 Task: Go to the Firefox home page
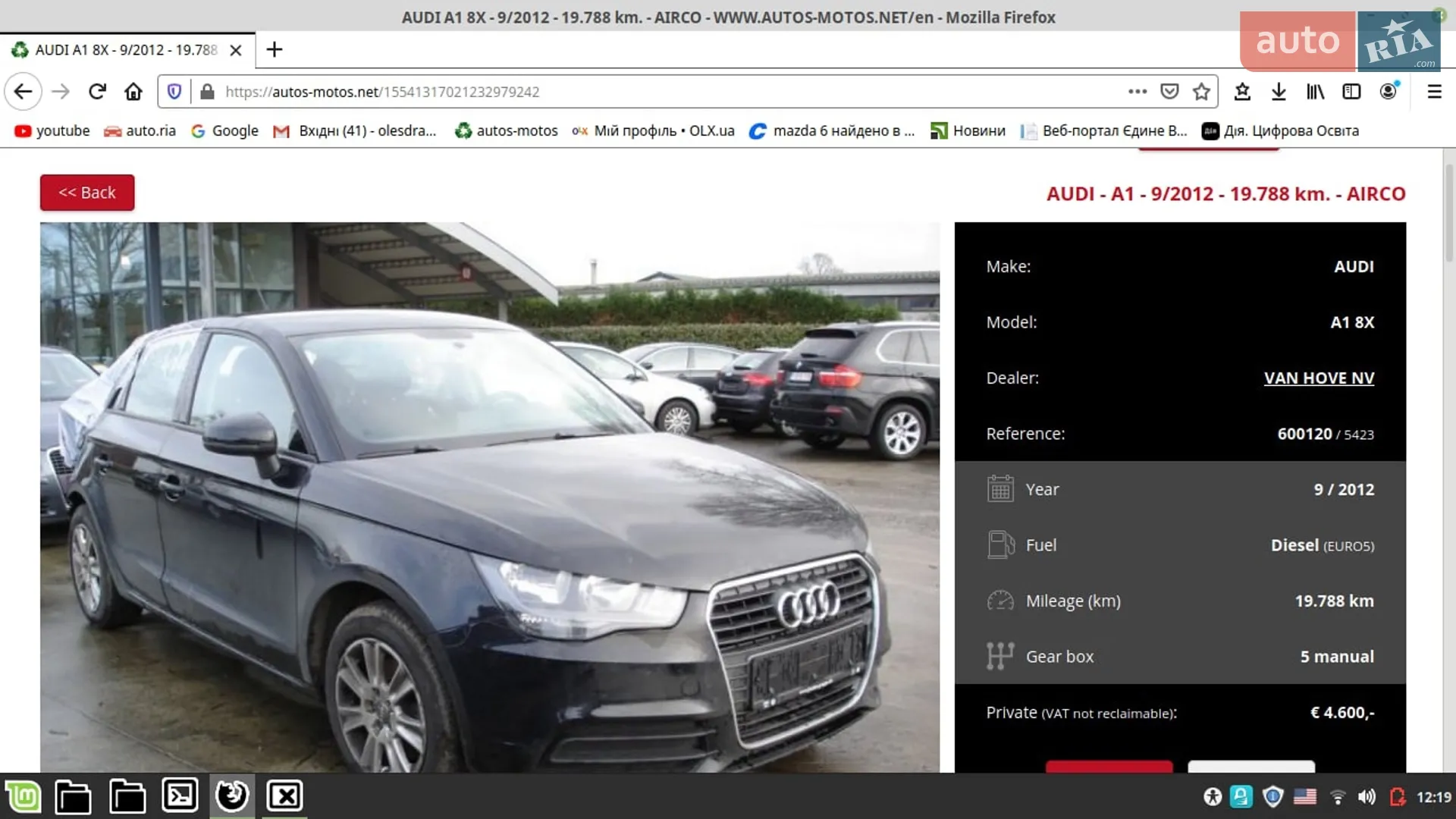(133, 92)
